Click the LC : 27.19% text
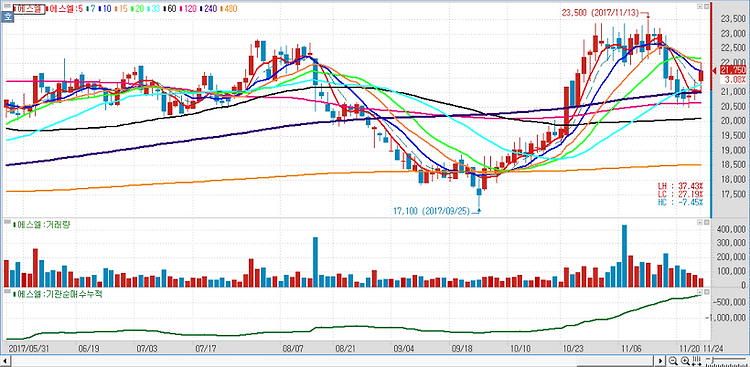Viewport: 750px width, 367px height. [x=681, y=193]
